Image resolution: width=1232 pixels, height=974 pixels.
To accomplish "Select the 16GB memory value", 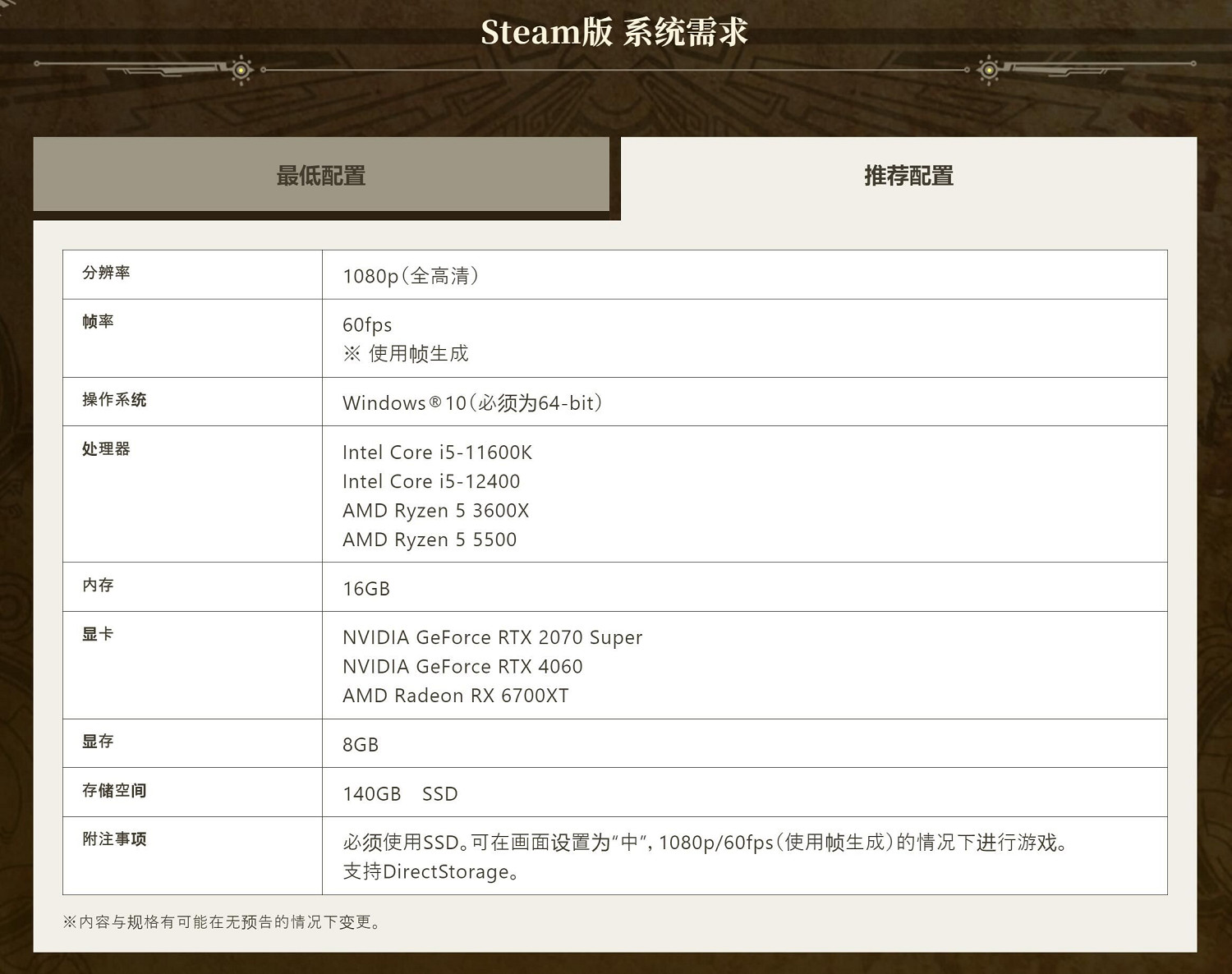I will click(x=367, y=588).
